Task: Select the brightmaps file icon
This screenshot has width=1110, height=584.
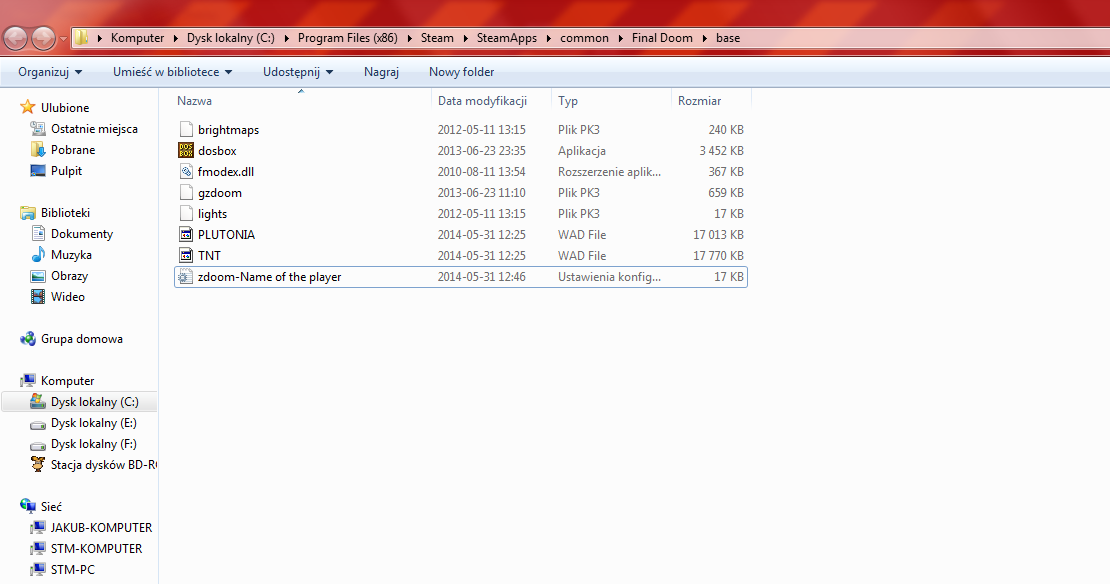Action: (x=185, y=130)
